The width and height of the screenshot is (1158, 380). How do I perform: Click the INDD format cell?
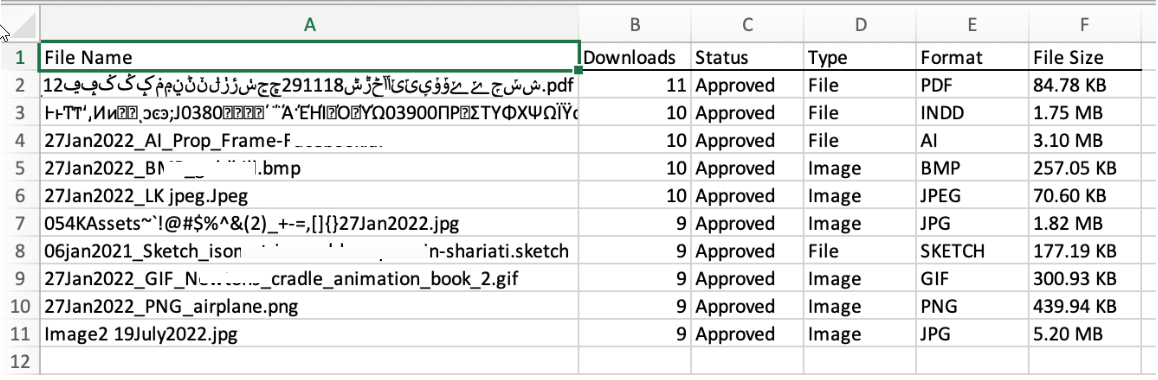(972, 113)
